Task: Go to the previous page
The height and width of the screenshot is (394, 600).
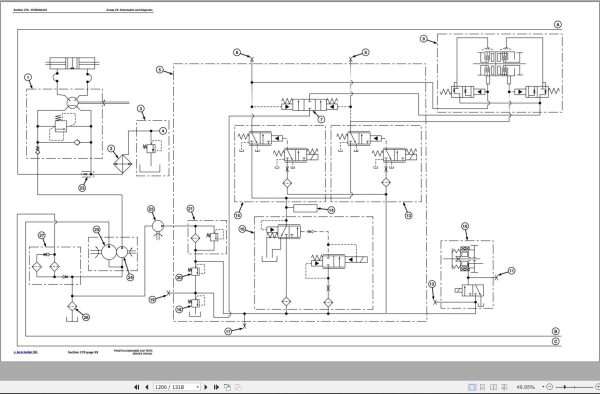Action: click(147, 387)
